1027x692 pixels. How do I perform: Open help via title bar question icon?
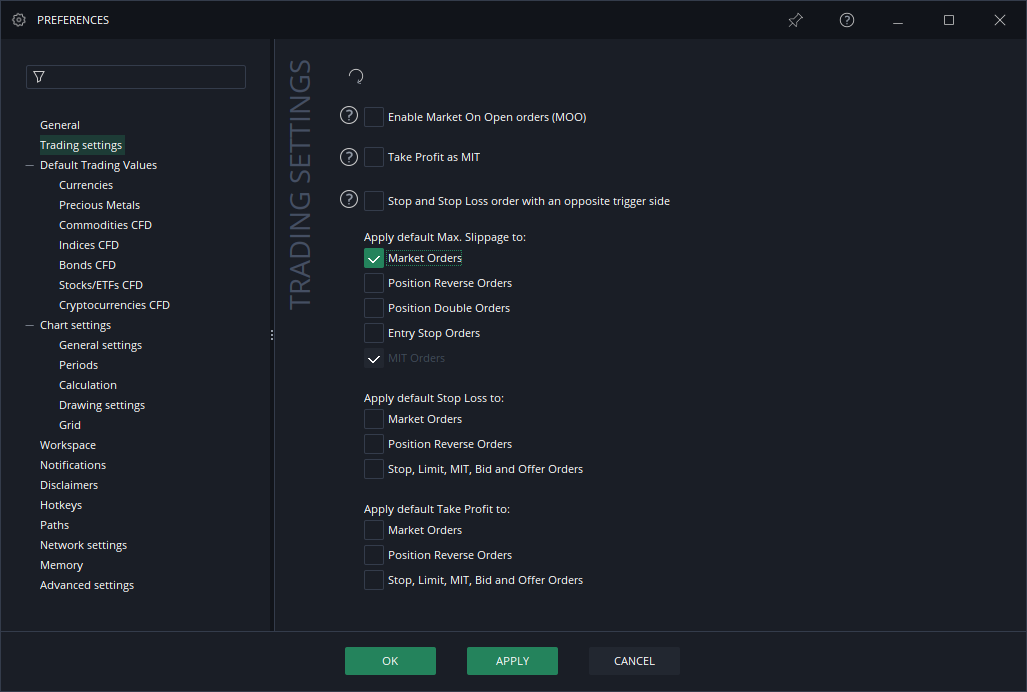(846, 20)
